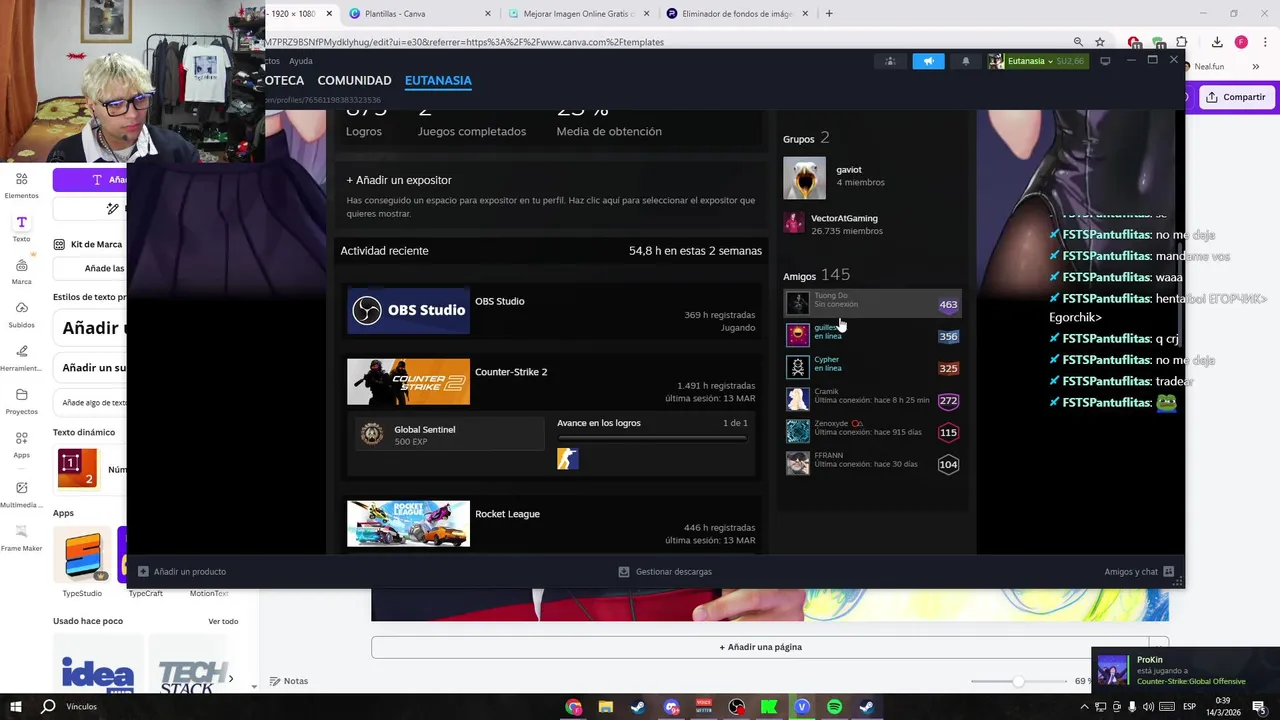Click Añadir un producto in Steam
This screenshot has height=720, width=1280.
click(182, 572)
